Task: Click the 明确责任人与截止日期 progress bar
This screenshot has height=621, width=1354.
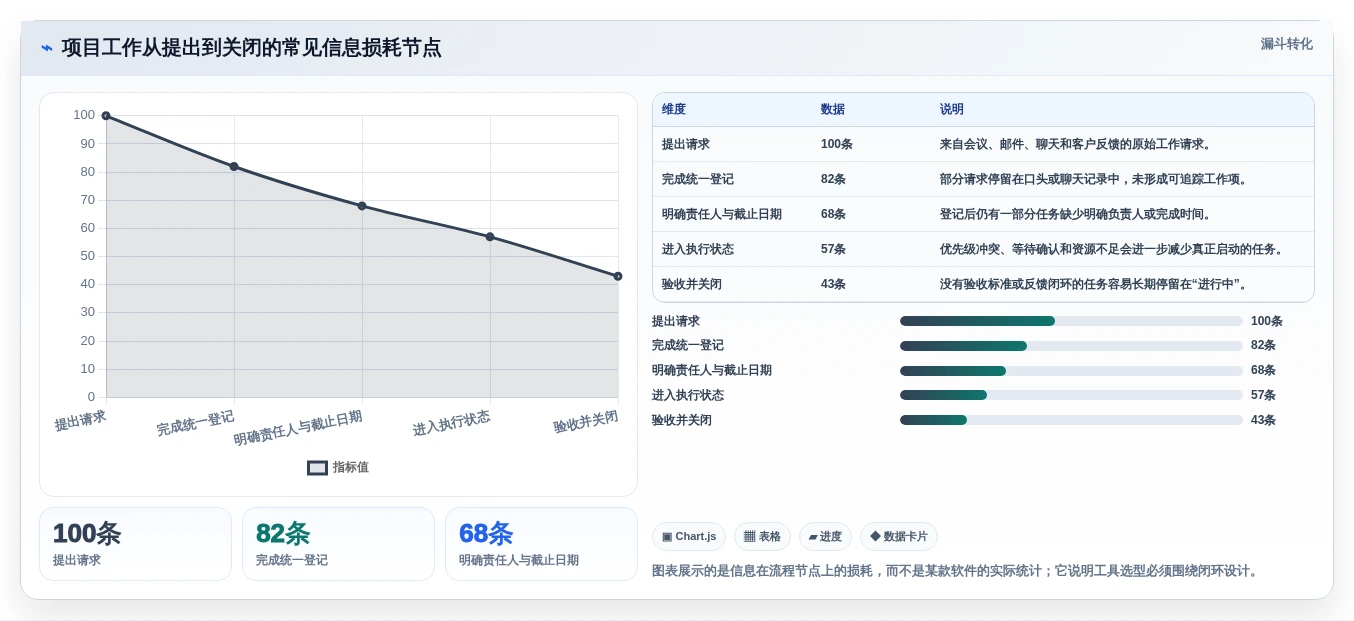Action: (x=1071, y=371)
